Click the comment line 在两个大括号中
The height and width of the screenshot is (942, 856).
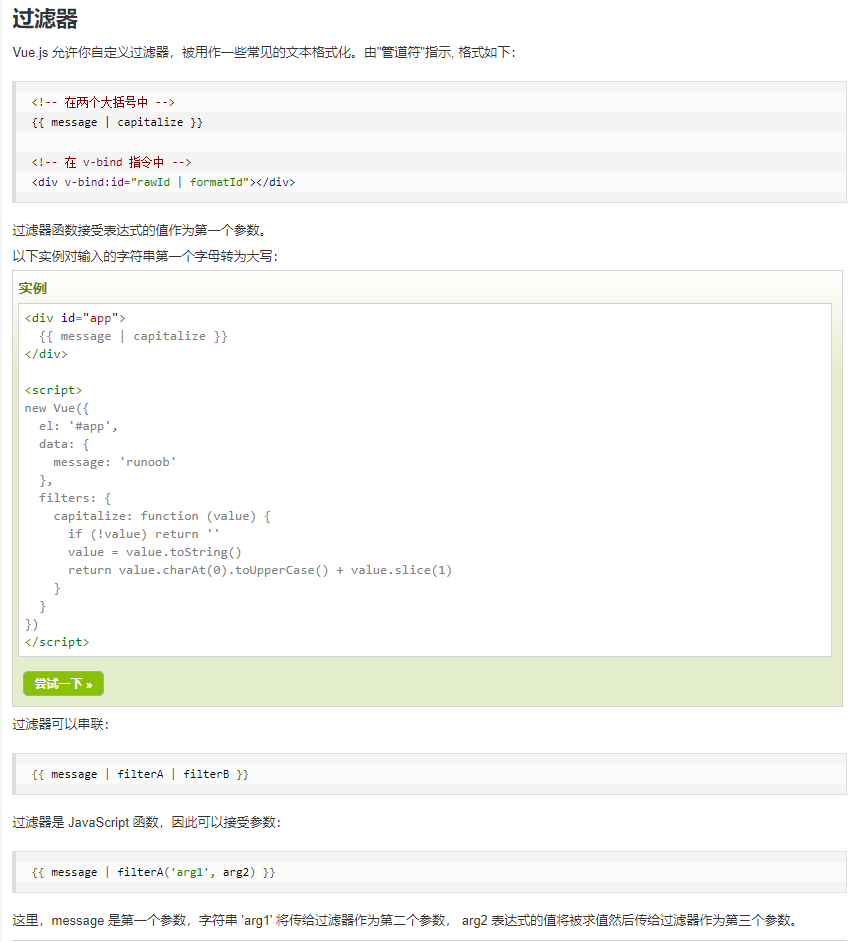tap(103, 102)
